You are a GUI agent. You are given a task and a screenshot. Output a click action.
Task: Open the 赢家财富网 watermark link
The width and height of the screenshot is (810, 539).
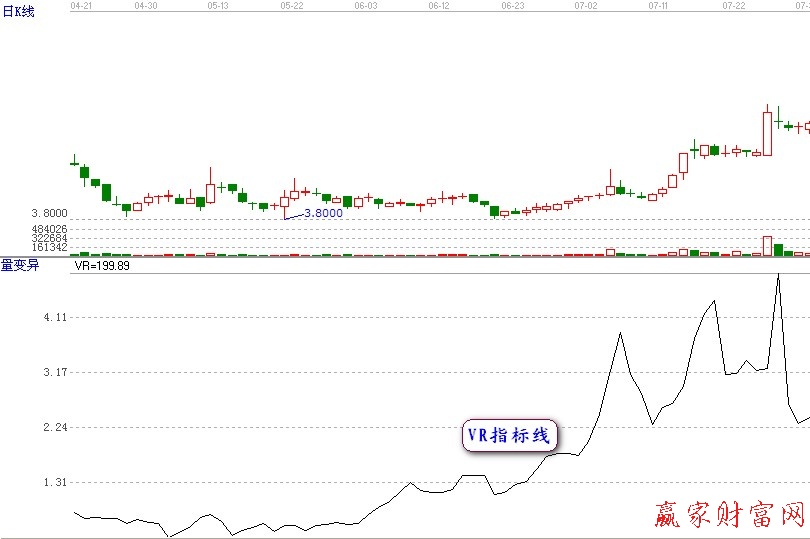729,514
